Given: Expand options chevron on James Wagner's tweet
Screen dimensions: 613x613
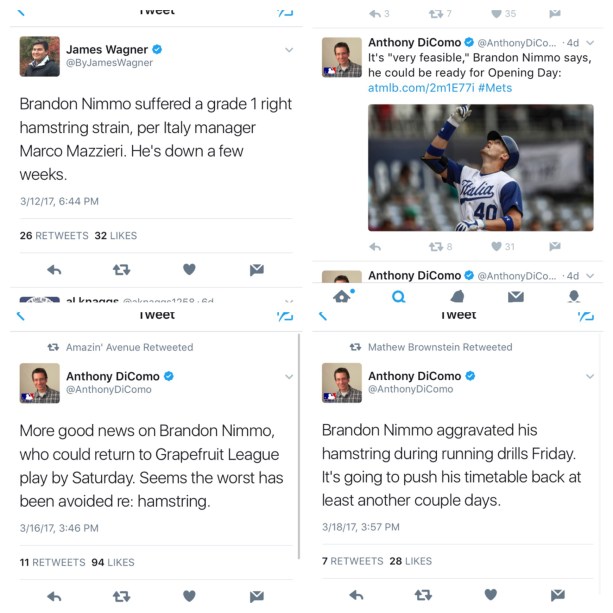Looking at the screenshot, I should coord(289,50).
